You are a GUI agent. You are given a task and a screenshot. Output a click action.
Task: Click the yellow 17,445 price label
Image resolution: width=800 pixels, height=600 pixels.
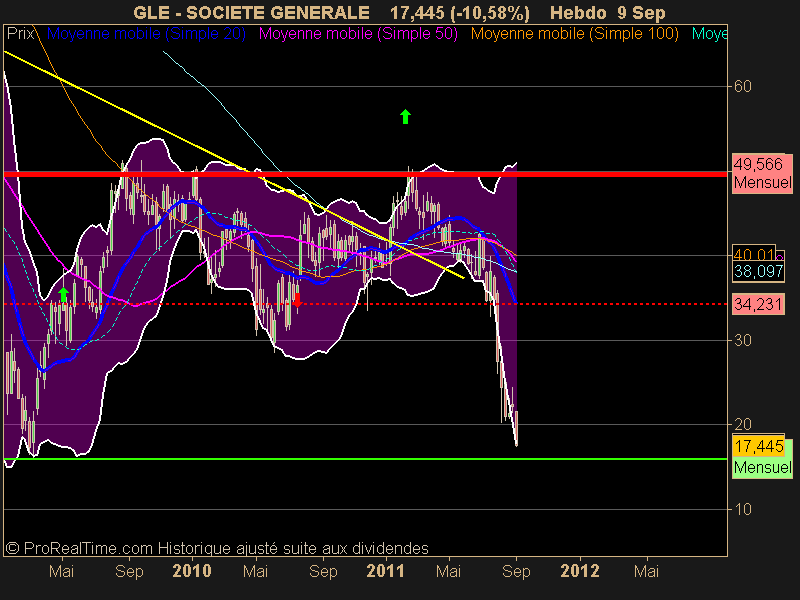point(759,446)
